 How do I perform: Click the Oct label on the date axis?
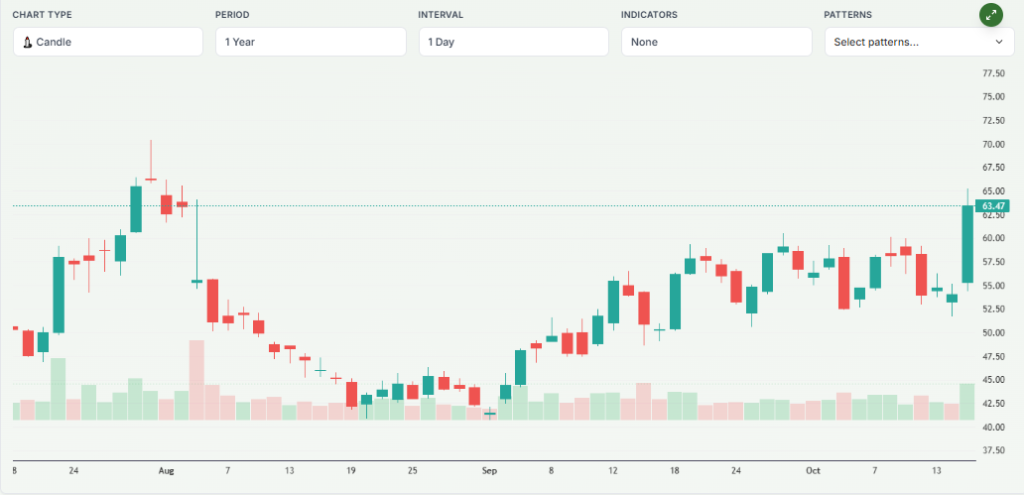812,470
